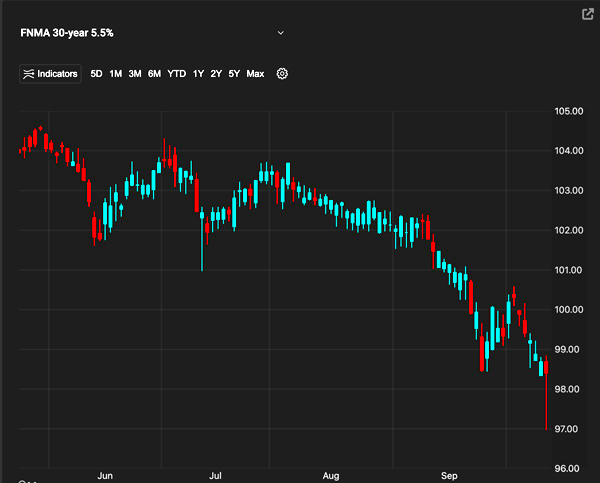Choose the 3M time range
600x483 pixels.
point(135,74)
